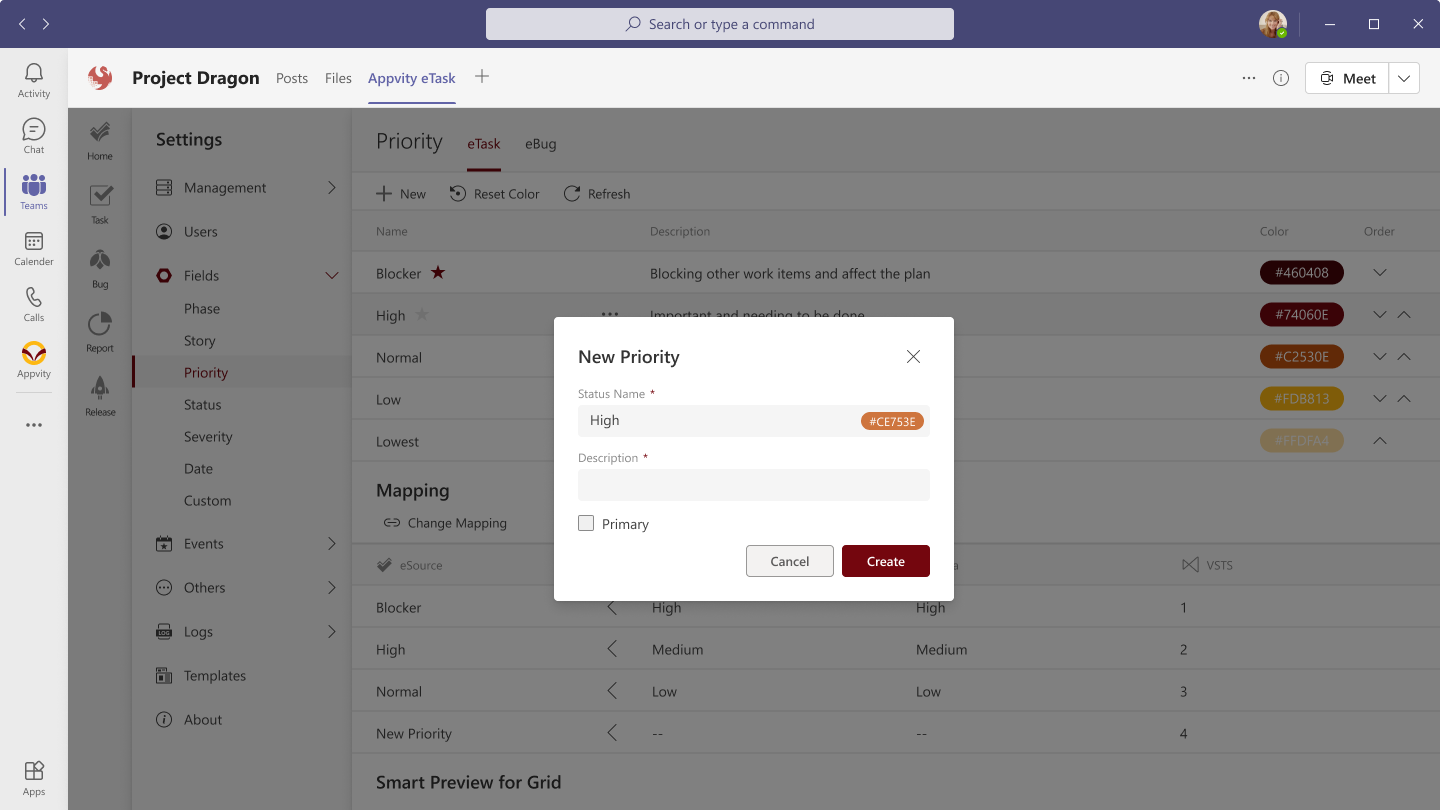Click inside the Description field

point(753,485)
